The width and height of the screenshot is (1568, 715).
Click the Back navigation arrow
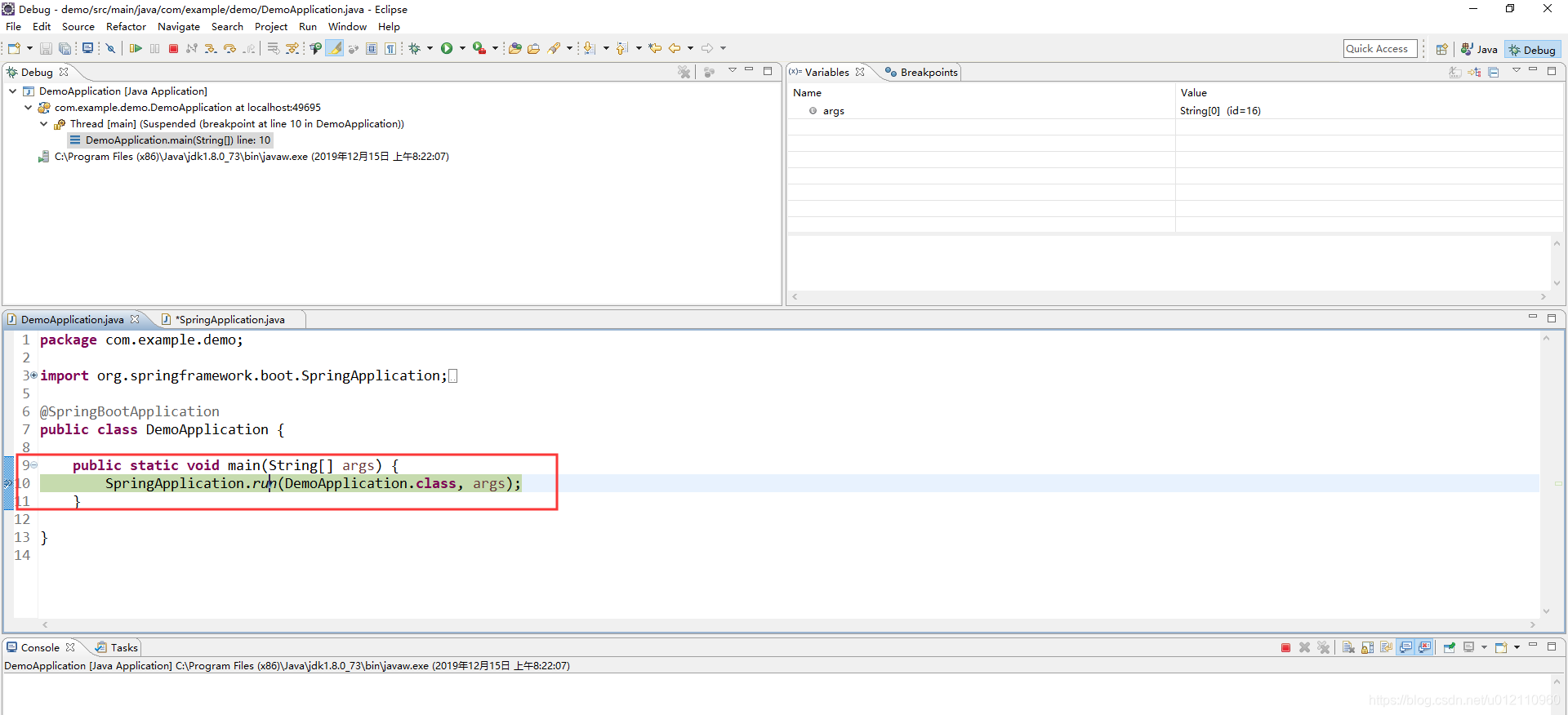[x=675, y=48]
